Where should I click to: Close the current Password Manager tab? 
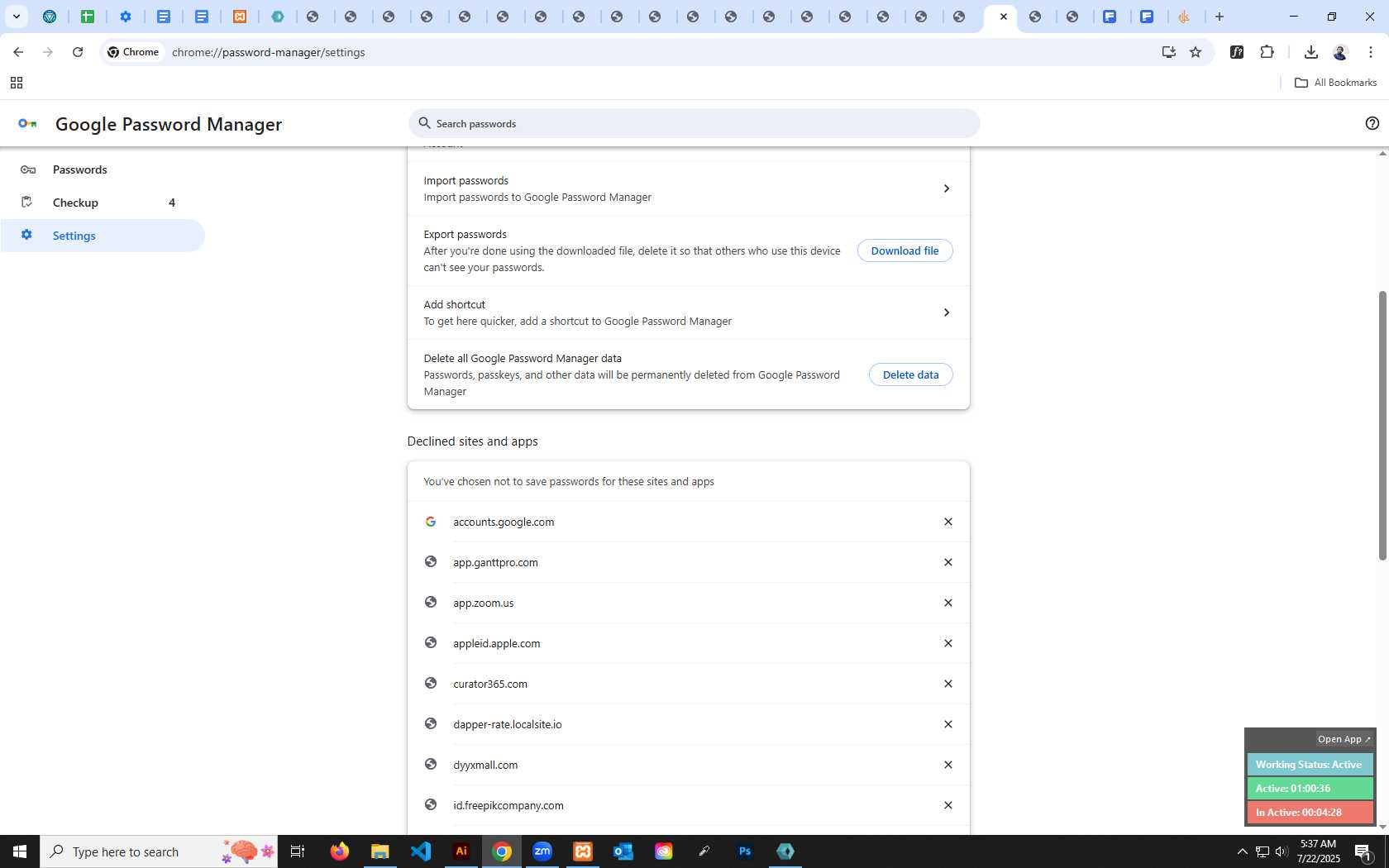pos(1004,17)
